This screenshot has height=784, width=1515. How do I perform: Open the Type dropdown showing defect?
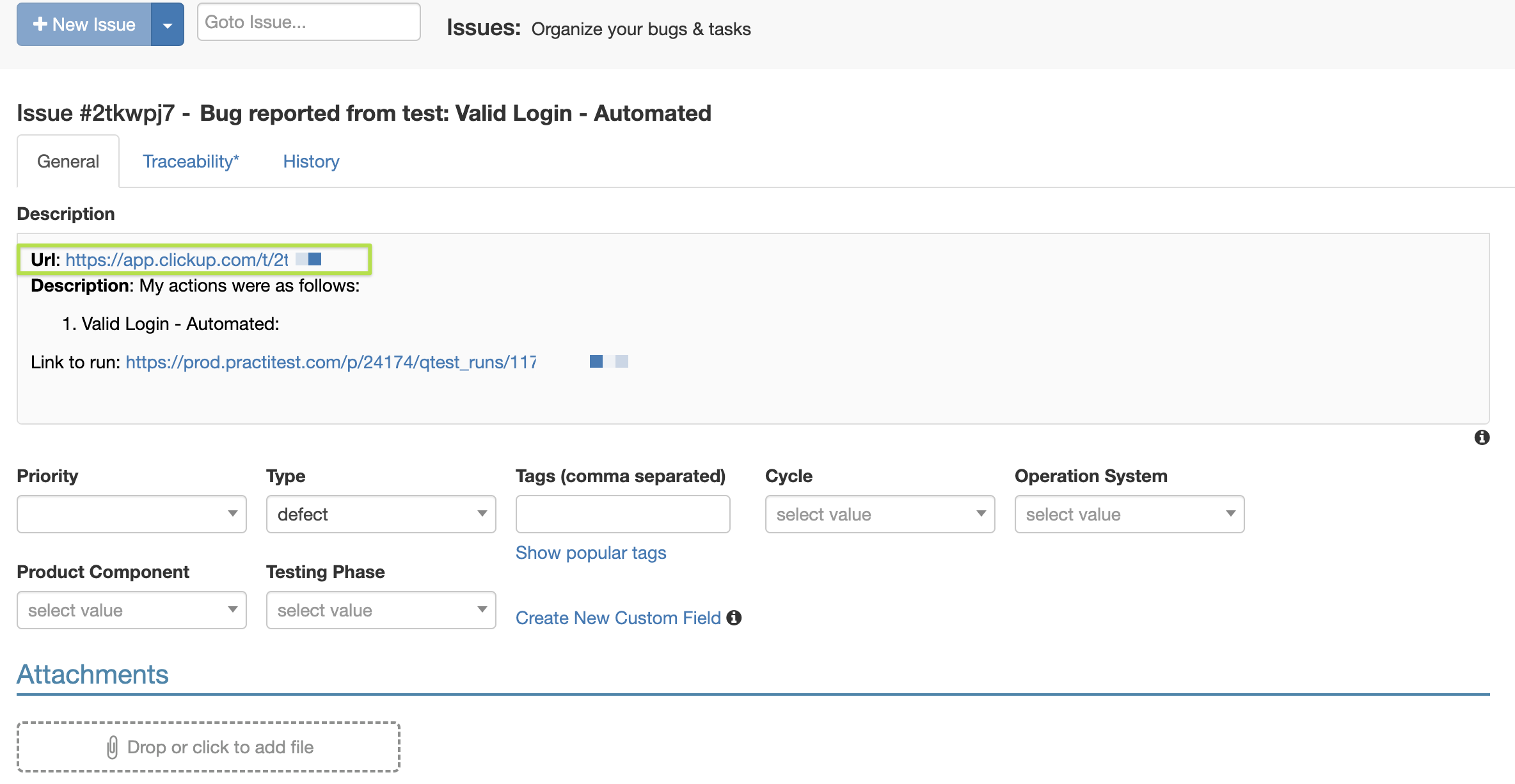click(381, 514)
